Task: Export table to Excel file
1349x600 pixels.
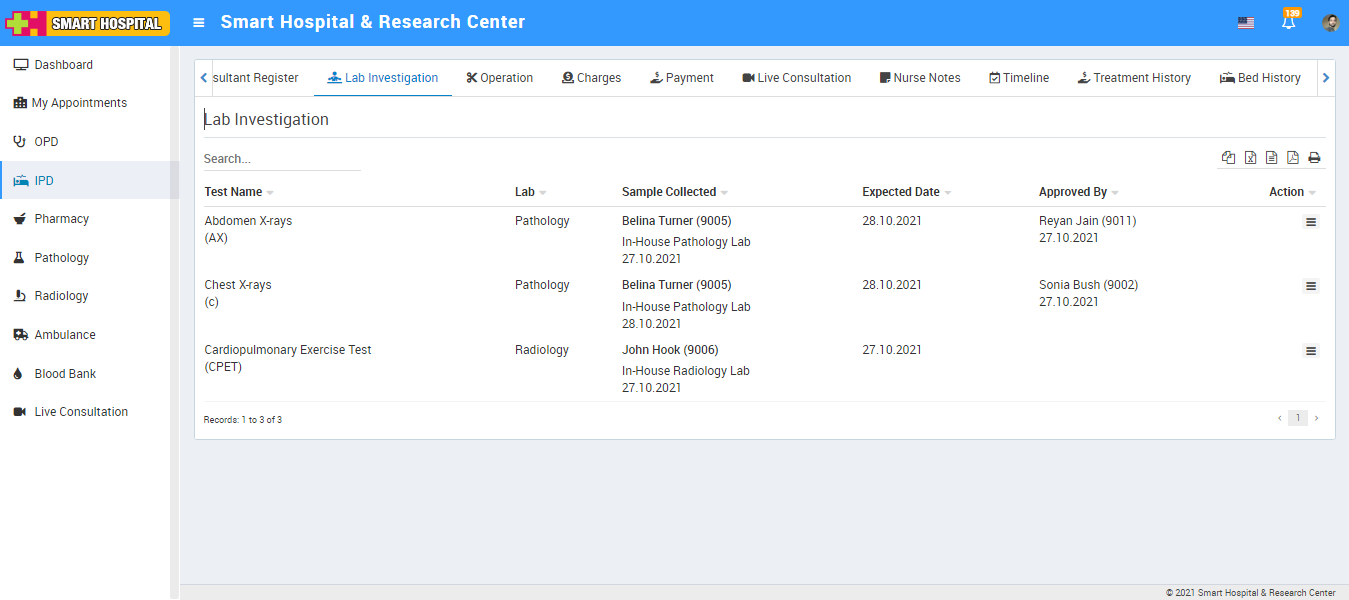Action: [x=1250, y=158]
